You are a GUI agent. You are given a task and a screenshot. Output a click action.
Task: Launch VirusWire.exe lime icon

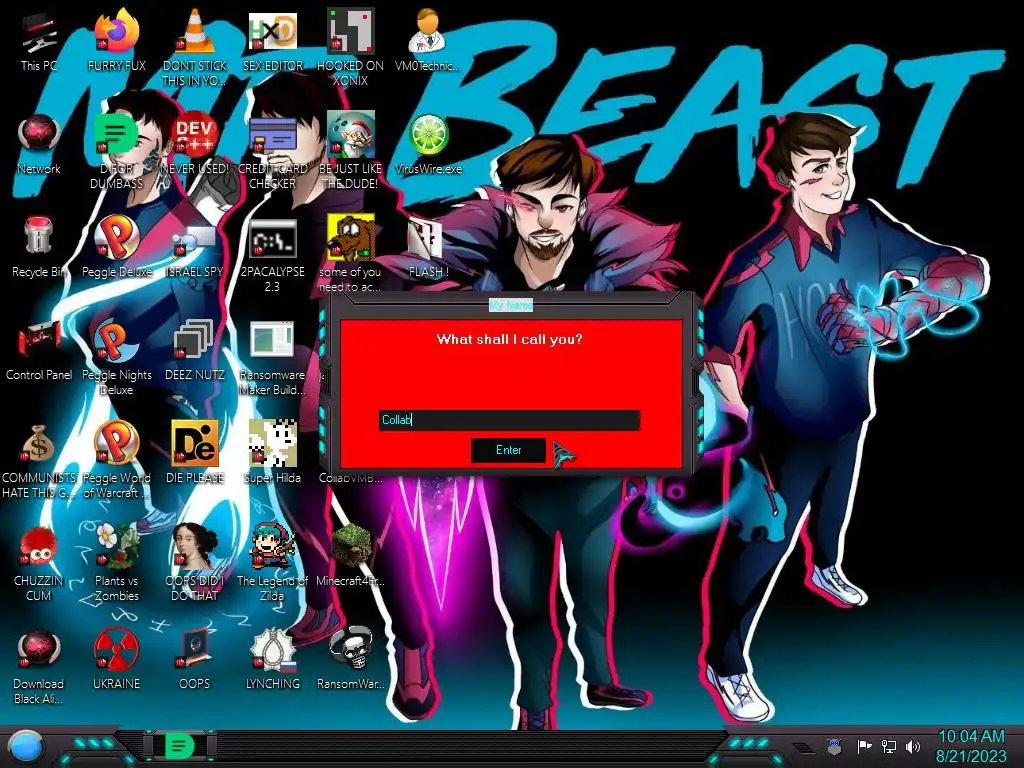tap(428, 135)
